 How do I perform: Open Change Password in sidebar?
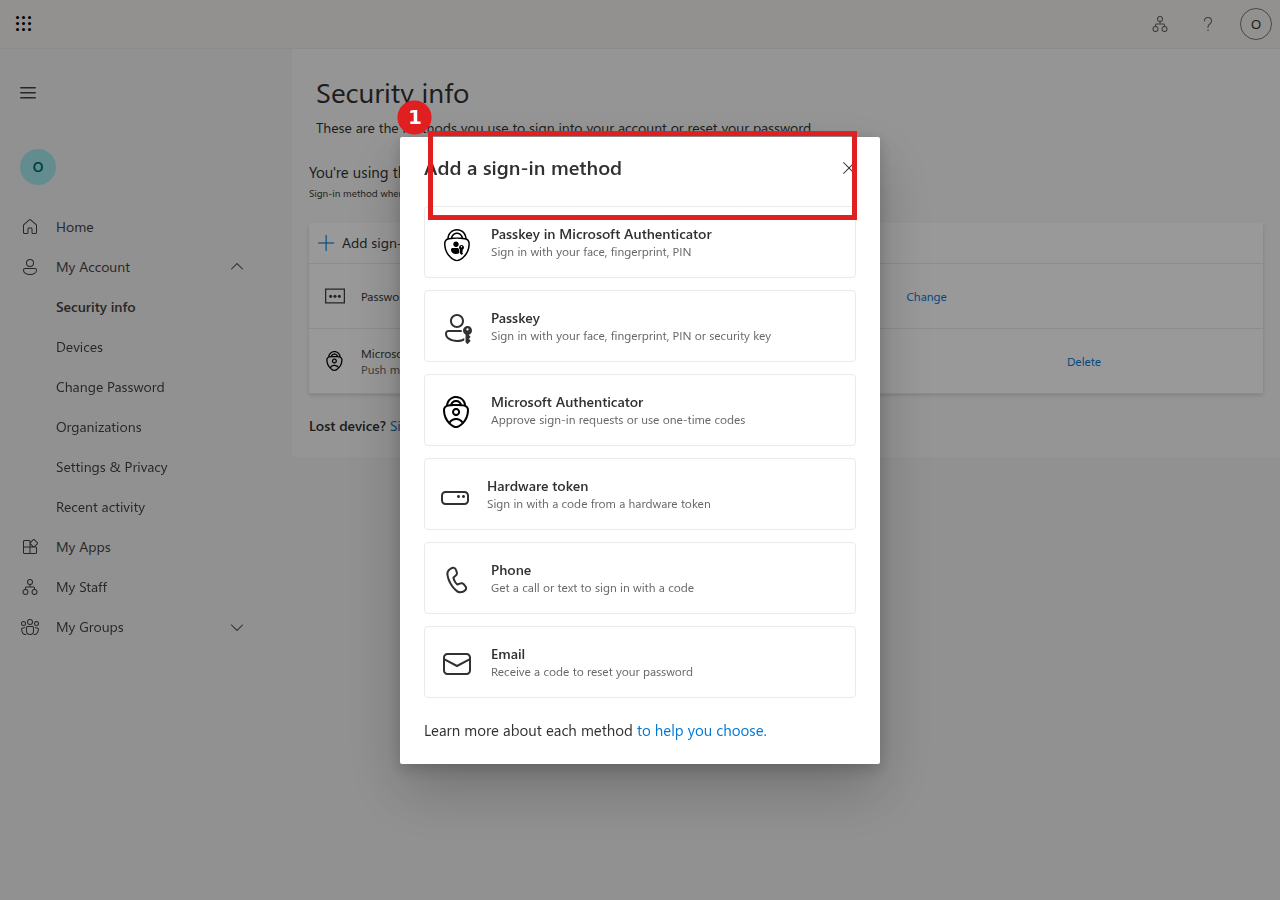pyautogui.click(x=110, y=387)
